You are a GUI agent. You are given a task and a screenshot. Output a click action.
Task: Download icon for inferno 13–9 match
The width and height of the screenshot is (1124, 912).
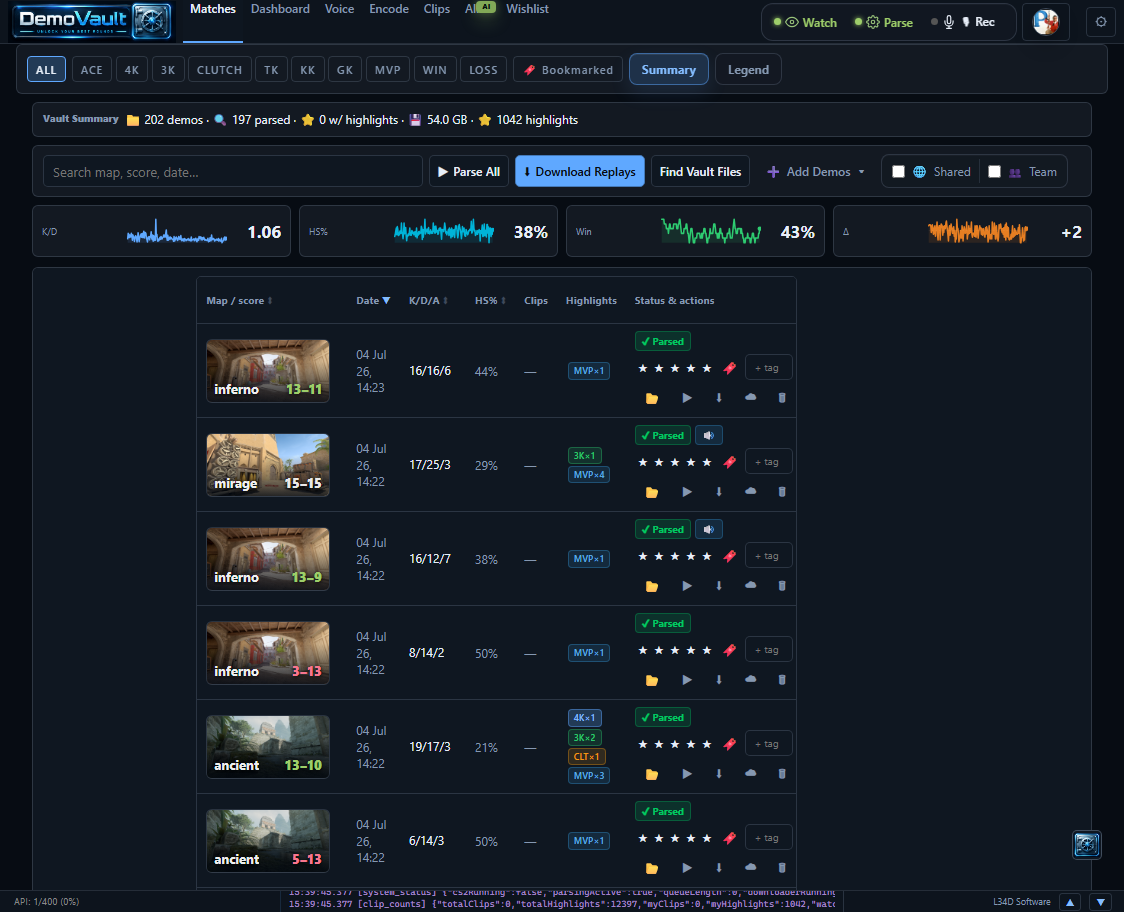(719, 586)
